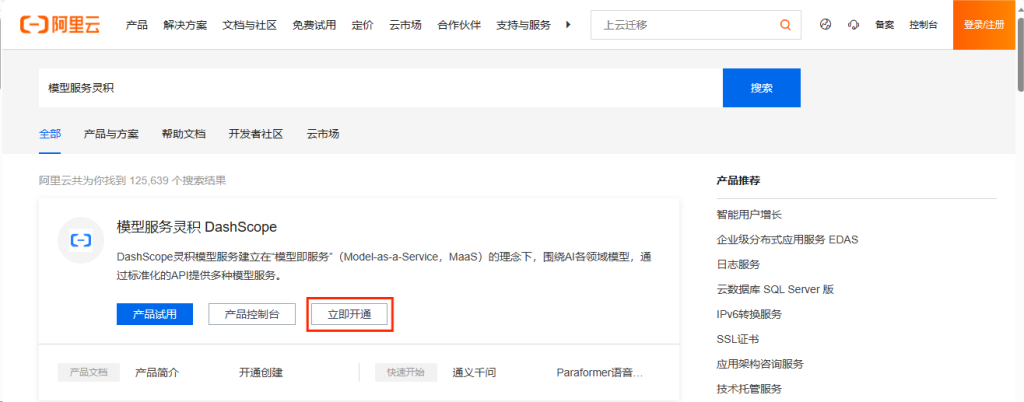This screenshot has width=1024, height=402.
Task: Click the 产品推荐 heading
Action: click(x=738, y=181)
